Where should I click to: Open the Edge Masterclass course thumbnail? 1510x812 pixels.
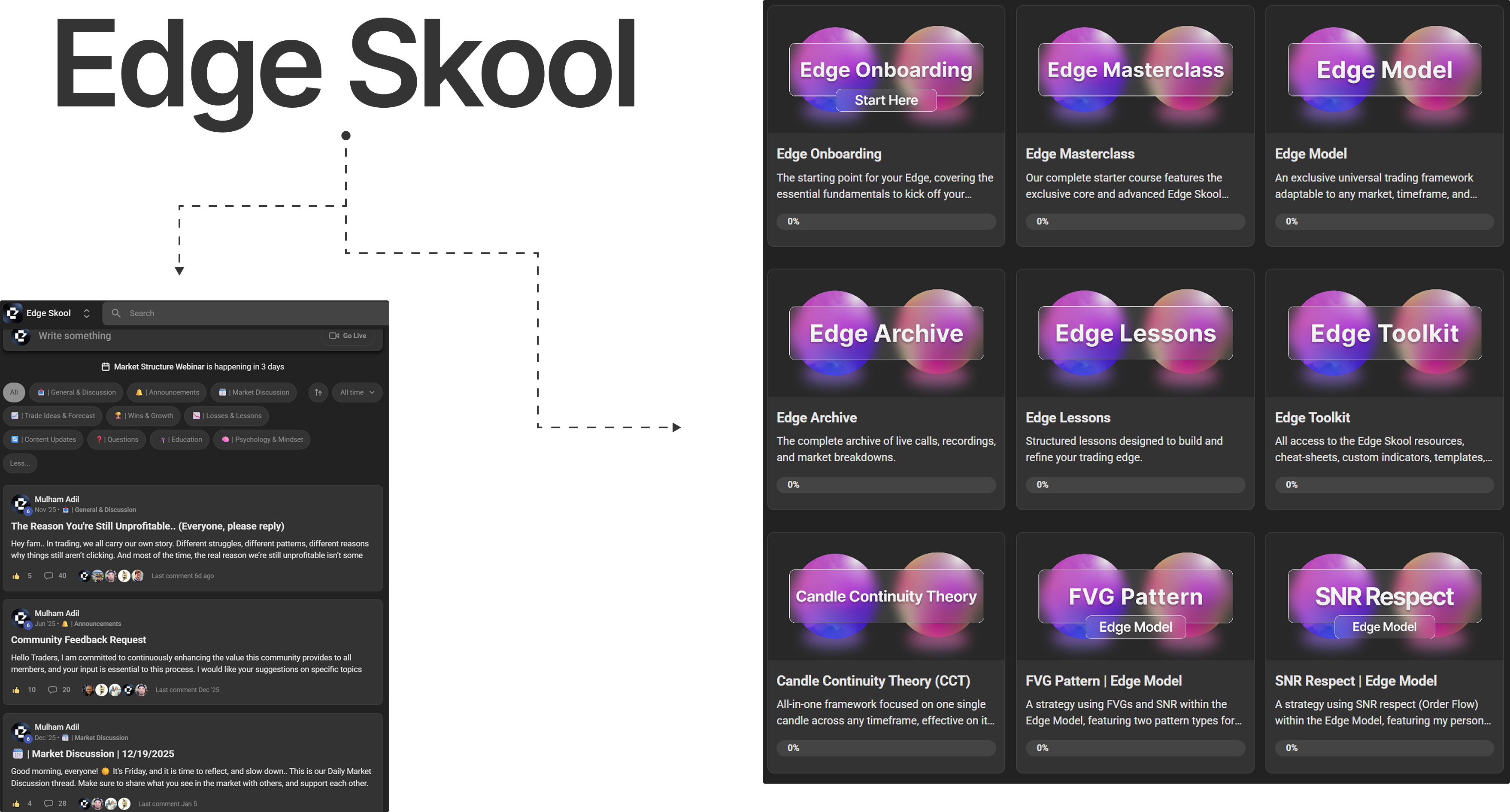(1135, 70)
